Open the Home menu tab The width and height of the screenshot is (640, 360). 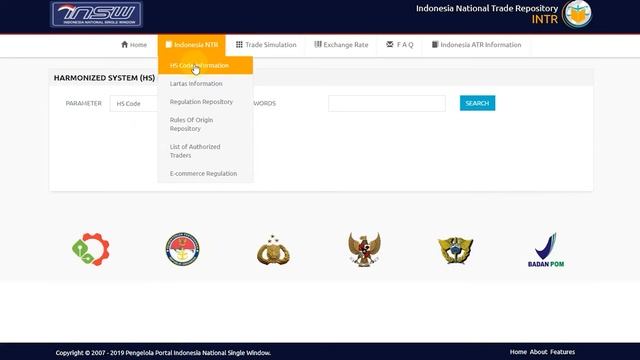coord(134,45)
